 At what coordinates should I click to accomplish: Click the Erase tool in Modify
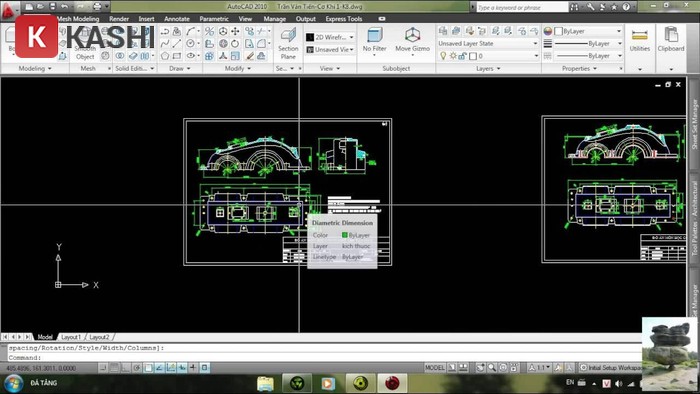click(250, 56)
